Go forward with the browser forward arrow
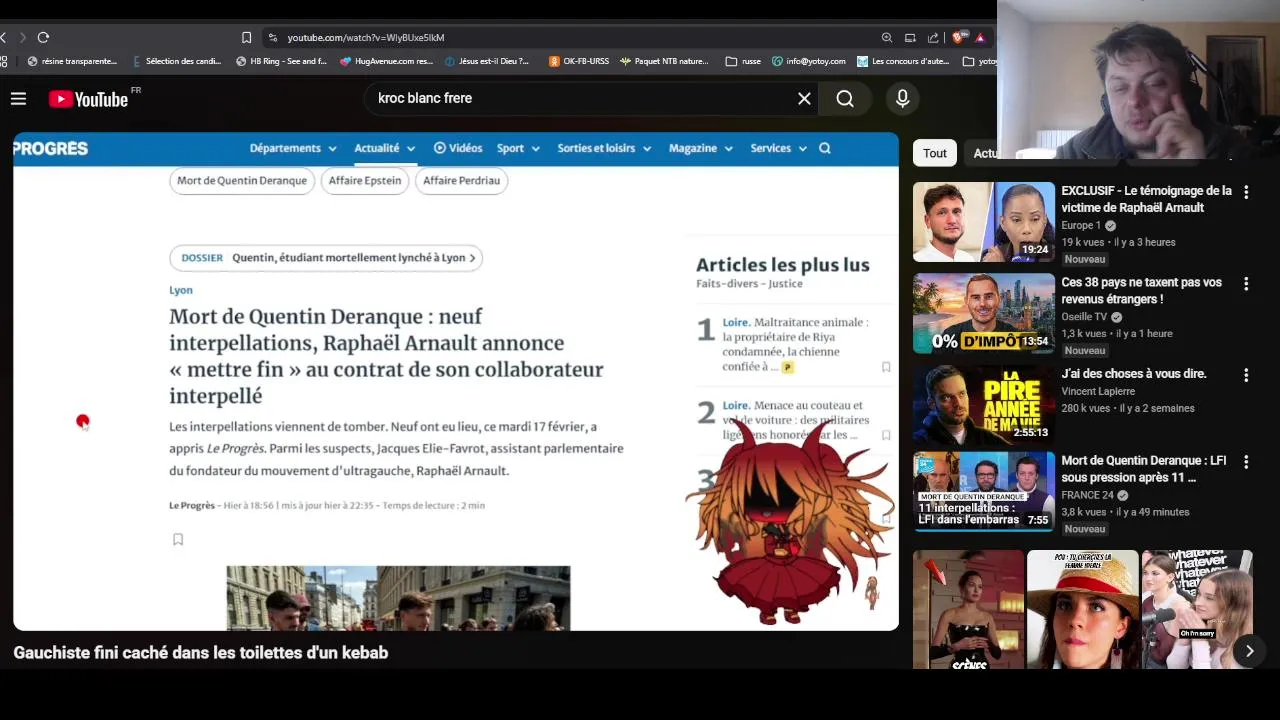This screenshot has width=1280, height=720. tap(23, 37)
